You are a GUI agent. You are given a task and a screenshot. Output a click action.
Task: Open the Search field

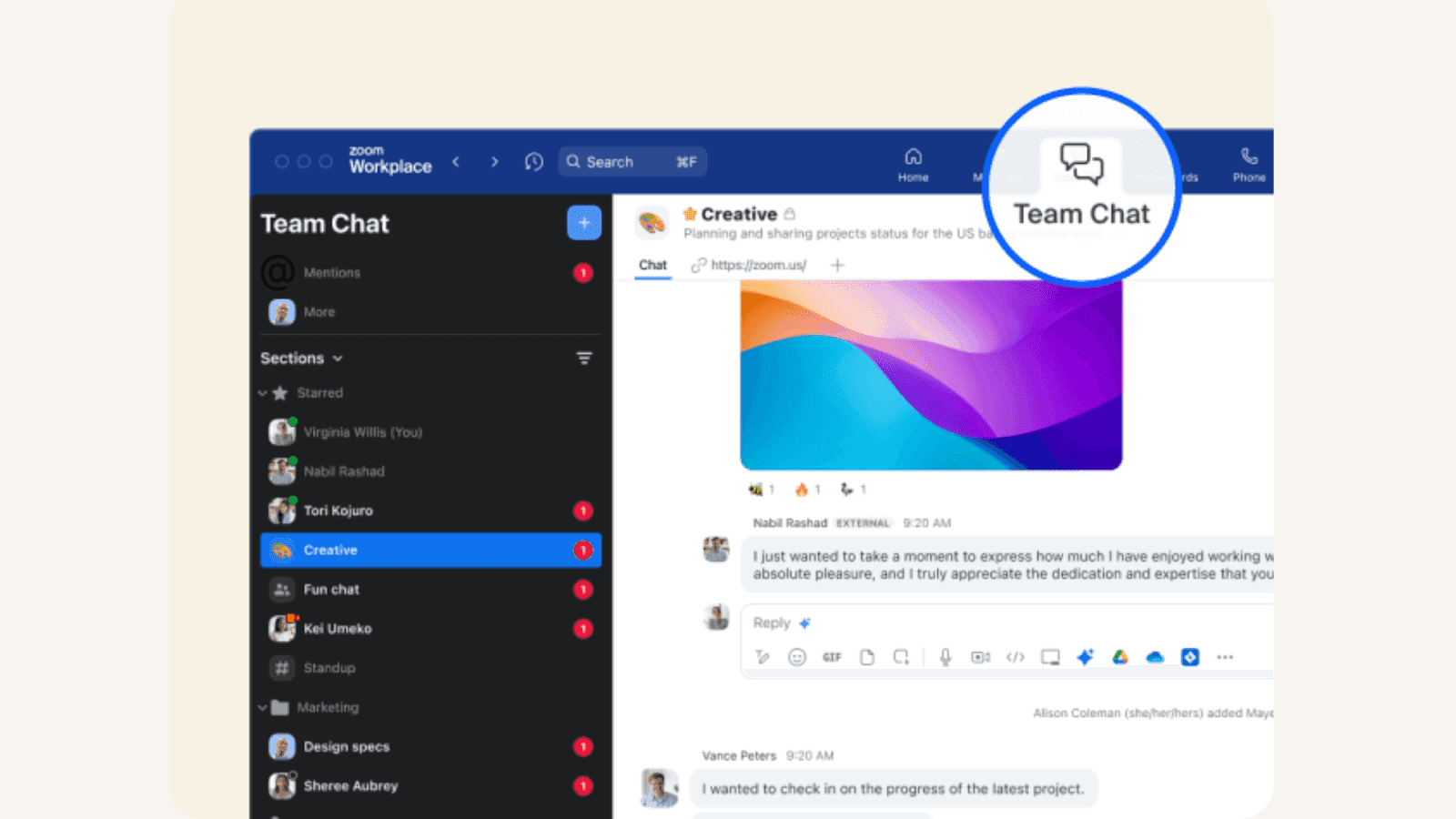tap(632, 161)
